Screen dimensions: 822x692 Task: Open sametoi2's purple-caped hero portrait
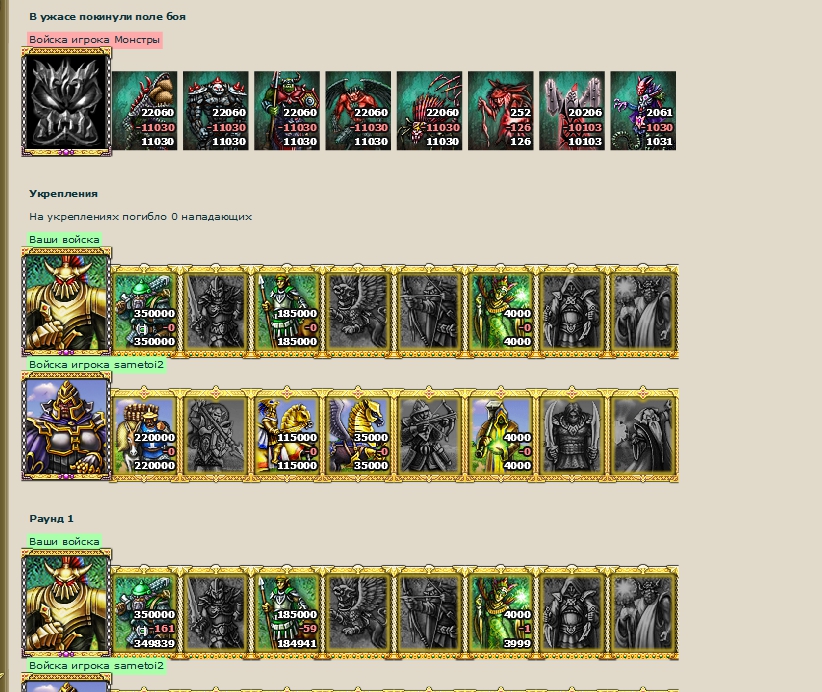pos(67,426)
